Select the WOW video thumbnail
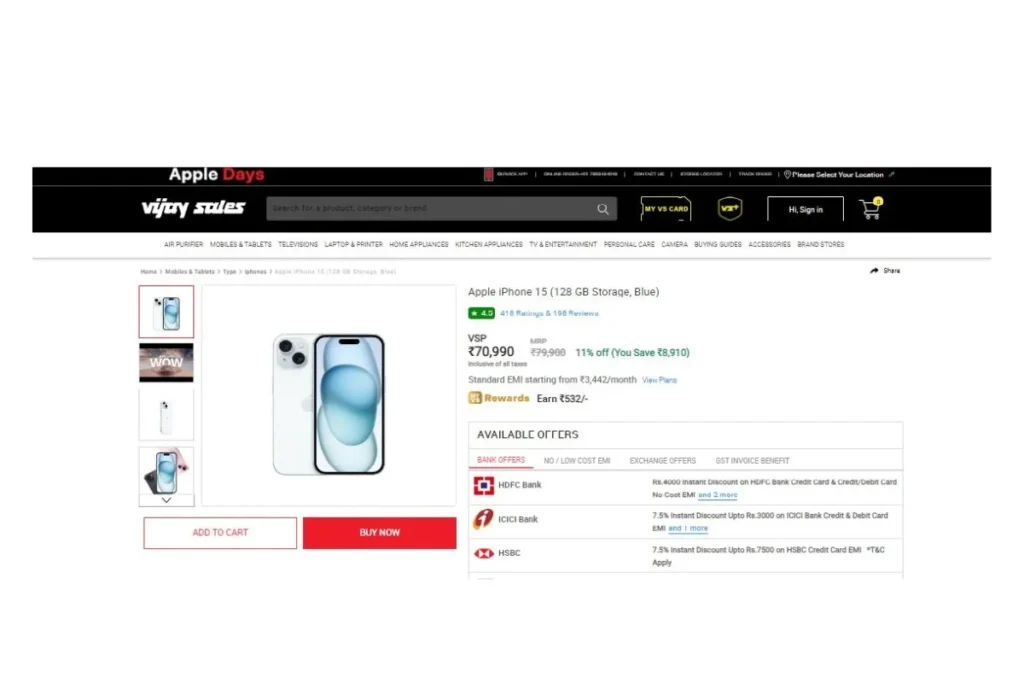This screenshot has width=1024, height=683. click(x=167, y=362)
